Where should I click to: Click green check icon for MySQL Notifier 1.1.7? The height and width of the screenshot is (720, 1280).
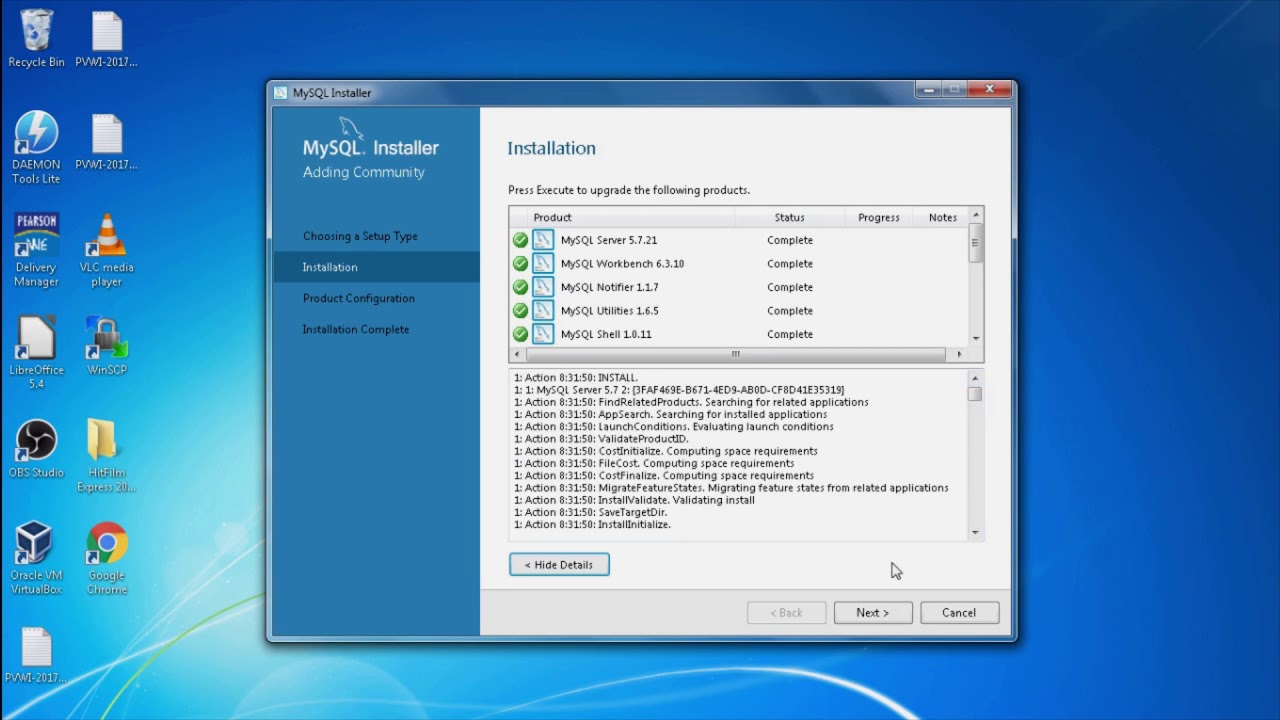tap(520, 287)
